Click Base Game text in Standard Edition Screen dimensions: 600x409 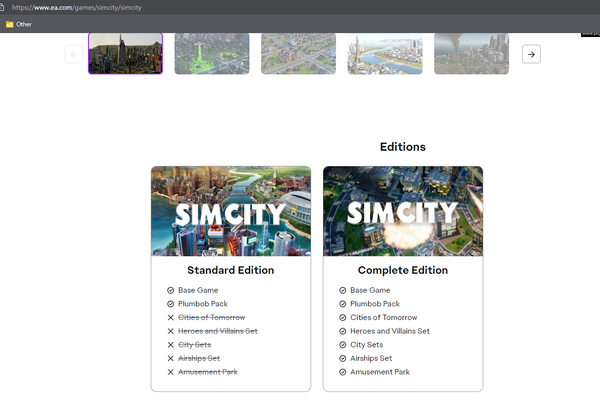point(198,290)
